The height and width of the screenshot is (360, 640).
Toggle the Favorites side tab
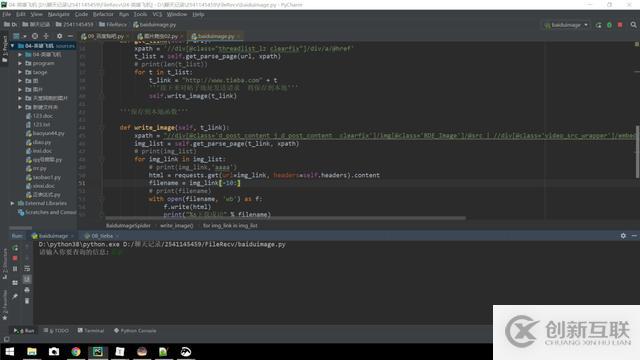(x=4, y=304)
